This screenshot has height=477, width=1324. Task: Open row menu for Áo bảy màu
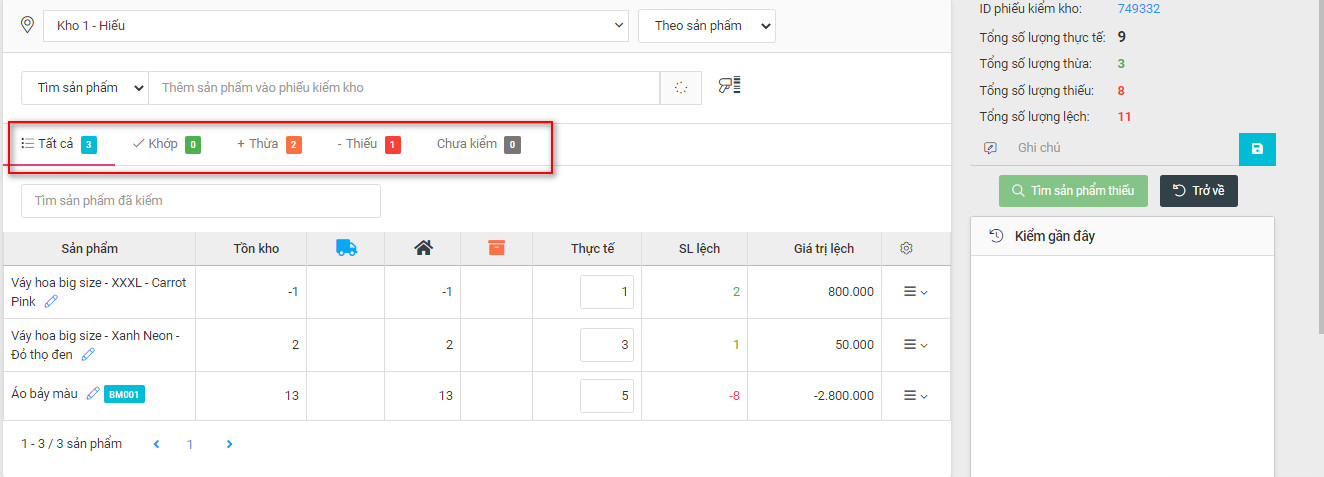pos(915,396)
